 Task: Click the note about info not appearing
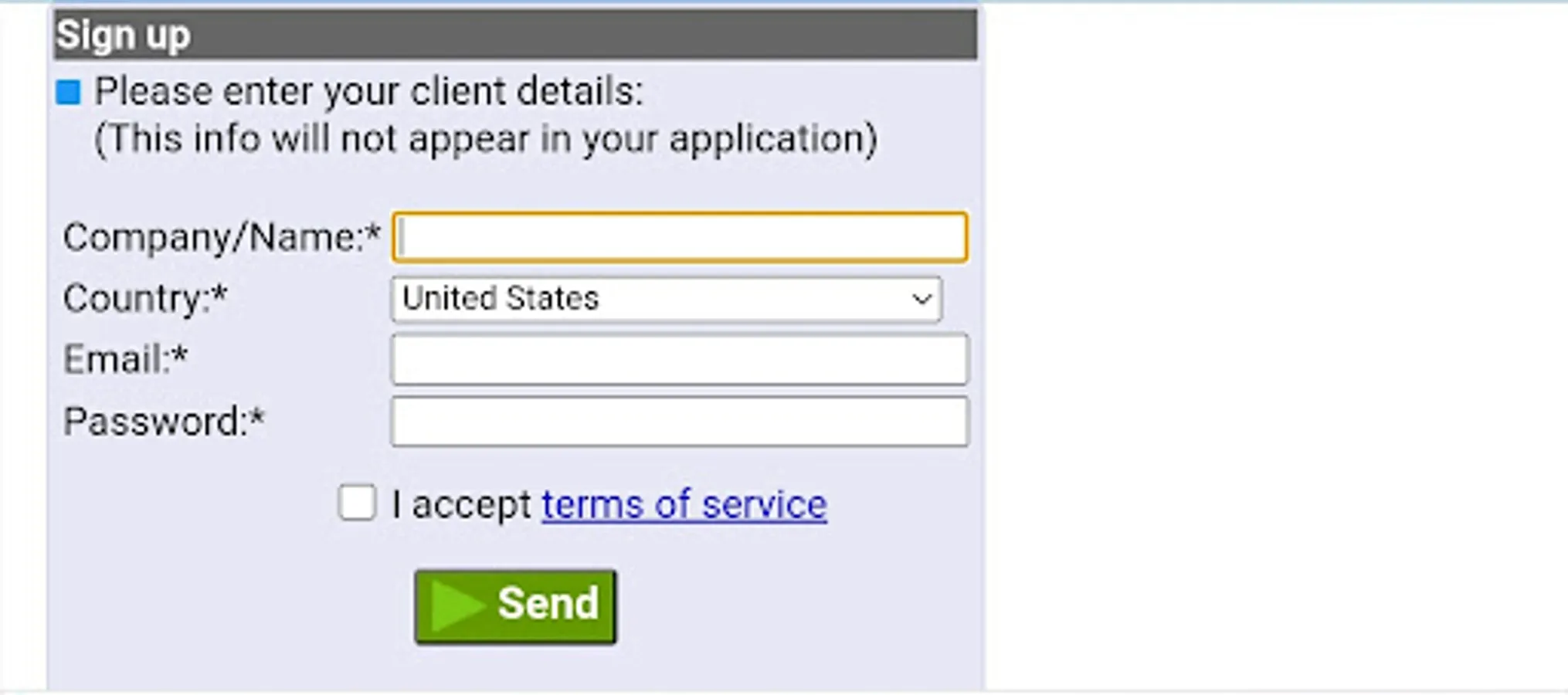click(485, 140)
